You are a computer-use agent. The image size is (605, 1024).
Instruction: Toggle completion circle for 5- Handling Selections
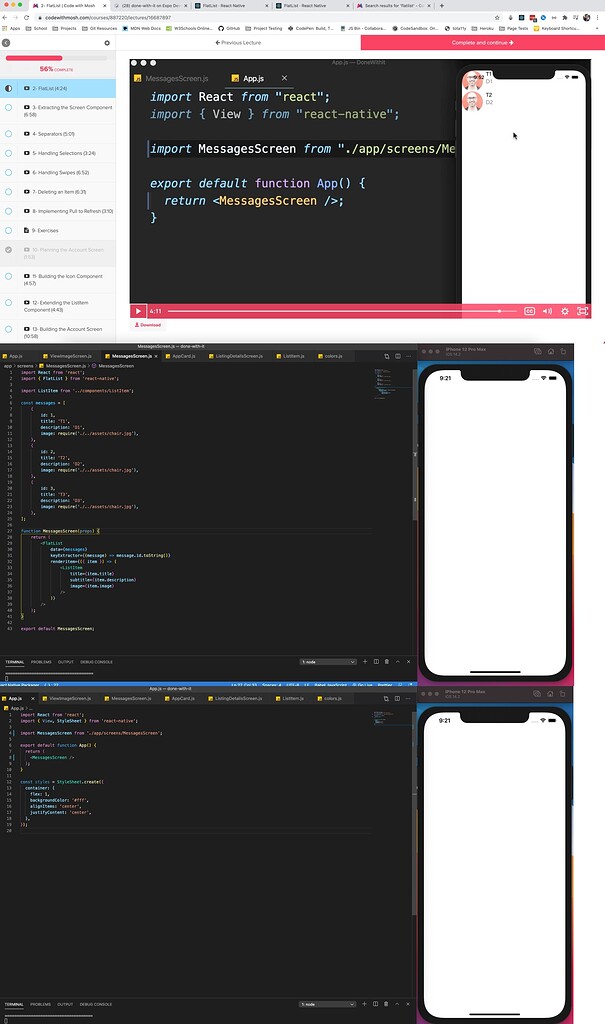click(x=8, y=153)
